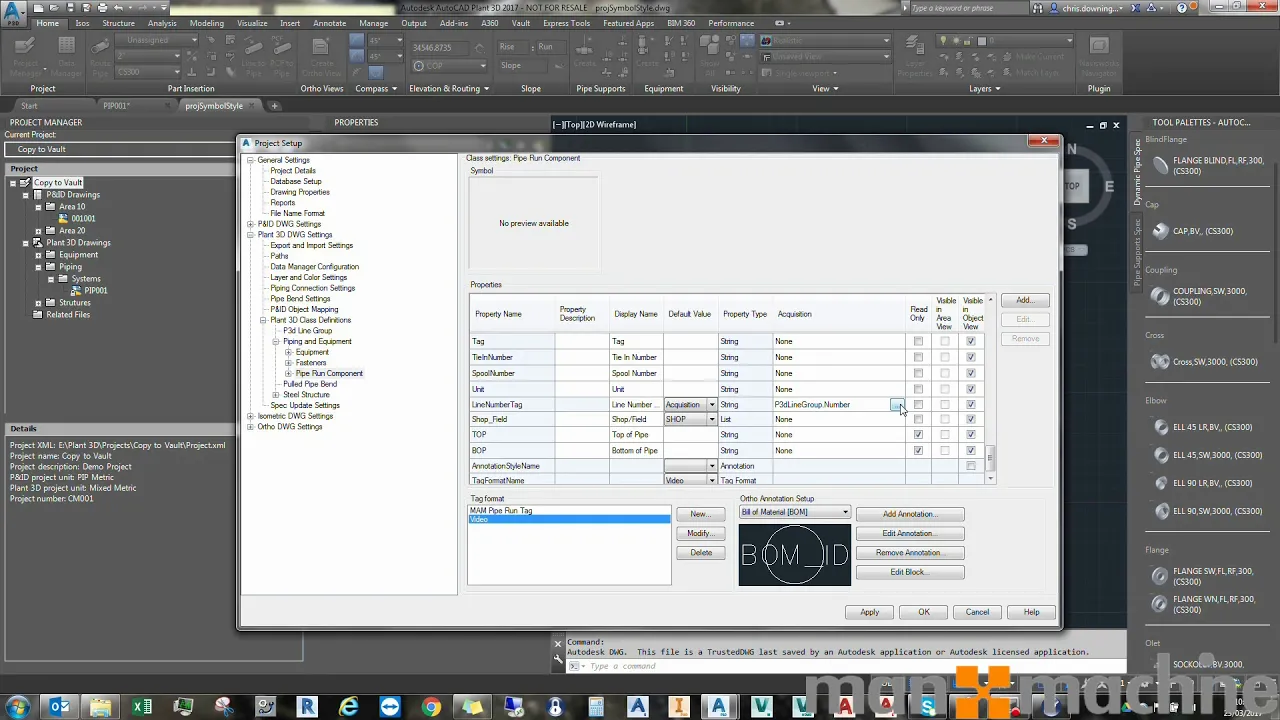
Task: Click Apply in Project Setup dialog
Action: pyautogui.click(x=870, y=612)
